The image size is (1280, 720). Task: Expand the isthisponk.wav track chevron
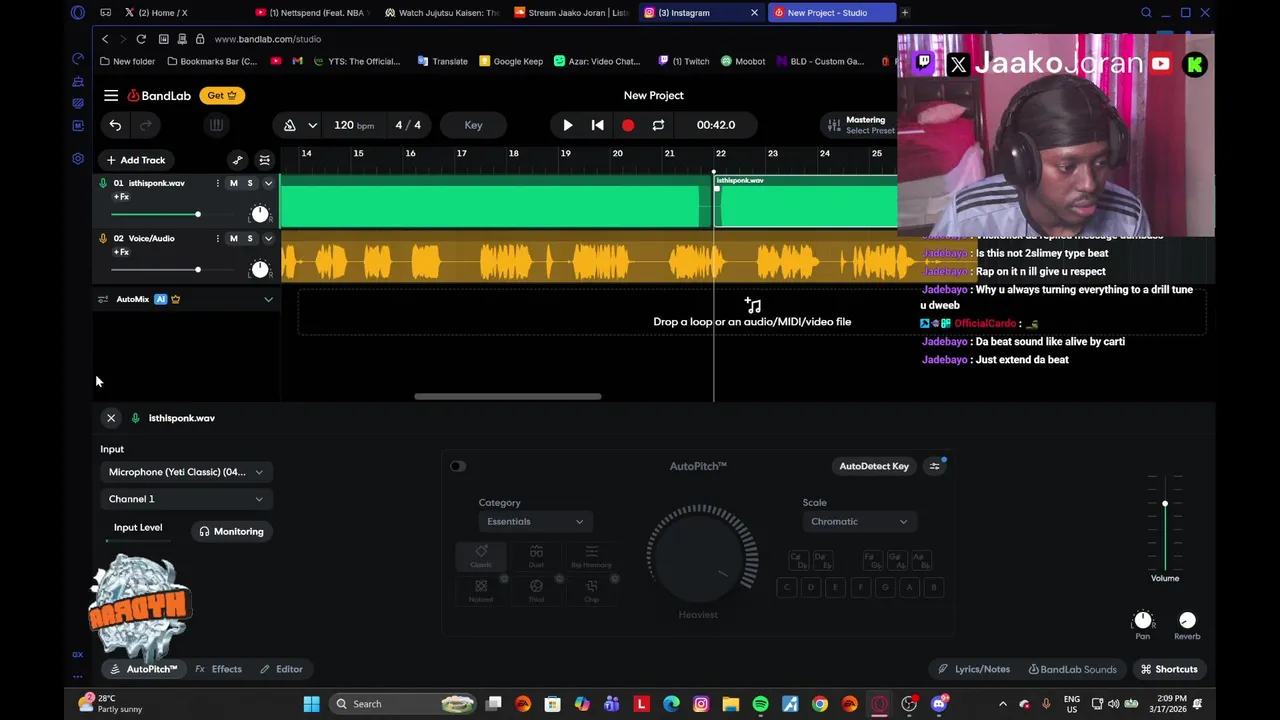(x=268, y=183)
